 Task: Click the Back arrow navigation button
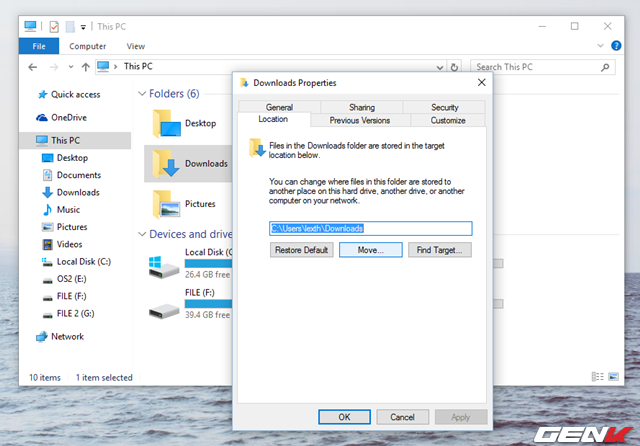tap(33, 67)
